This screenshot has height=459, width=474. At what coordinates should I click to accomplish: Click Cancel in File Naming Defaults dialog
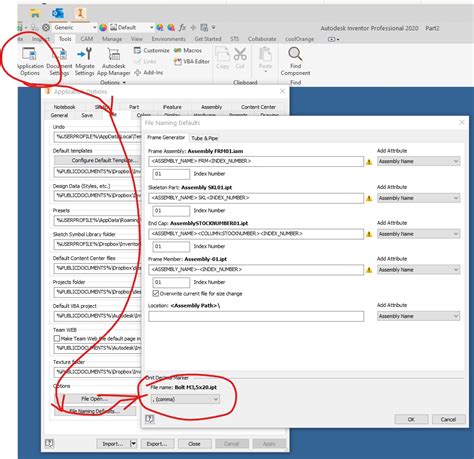[x=448, y=419]
